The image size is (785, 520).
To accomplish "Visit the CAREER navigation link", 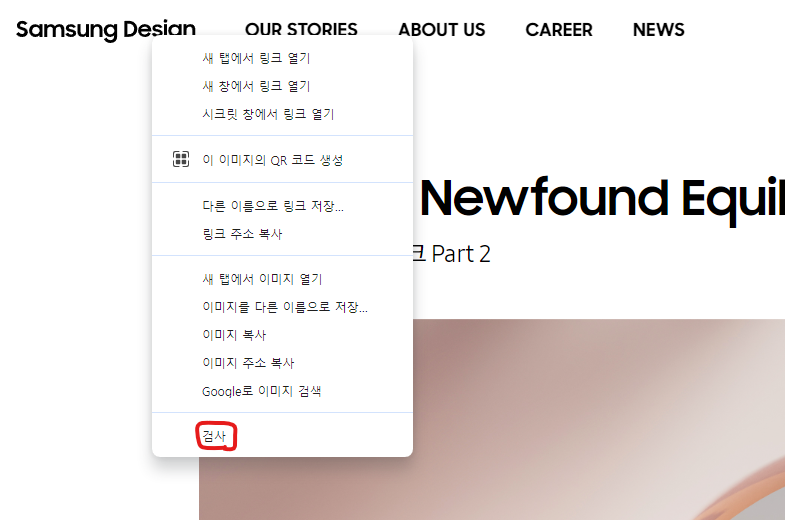I will 559,30.
